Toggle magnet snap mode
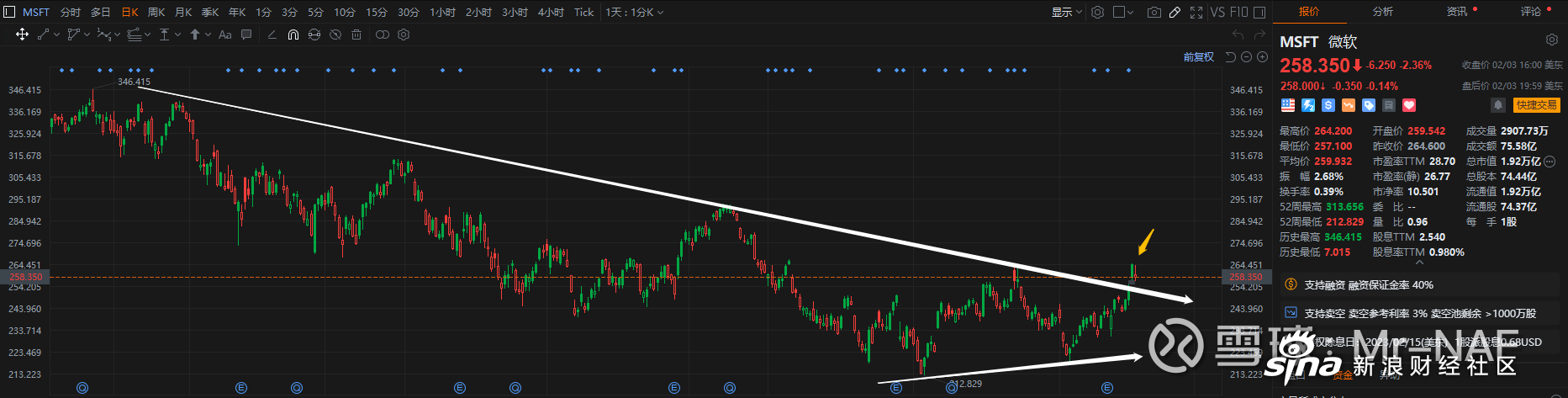The height and width of the screenshot is (398, 1568). point(293,34)
